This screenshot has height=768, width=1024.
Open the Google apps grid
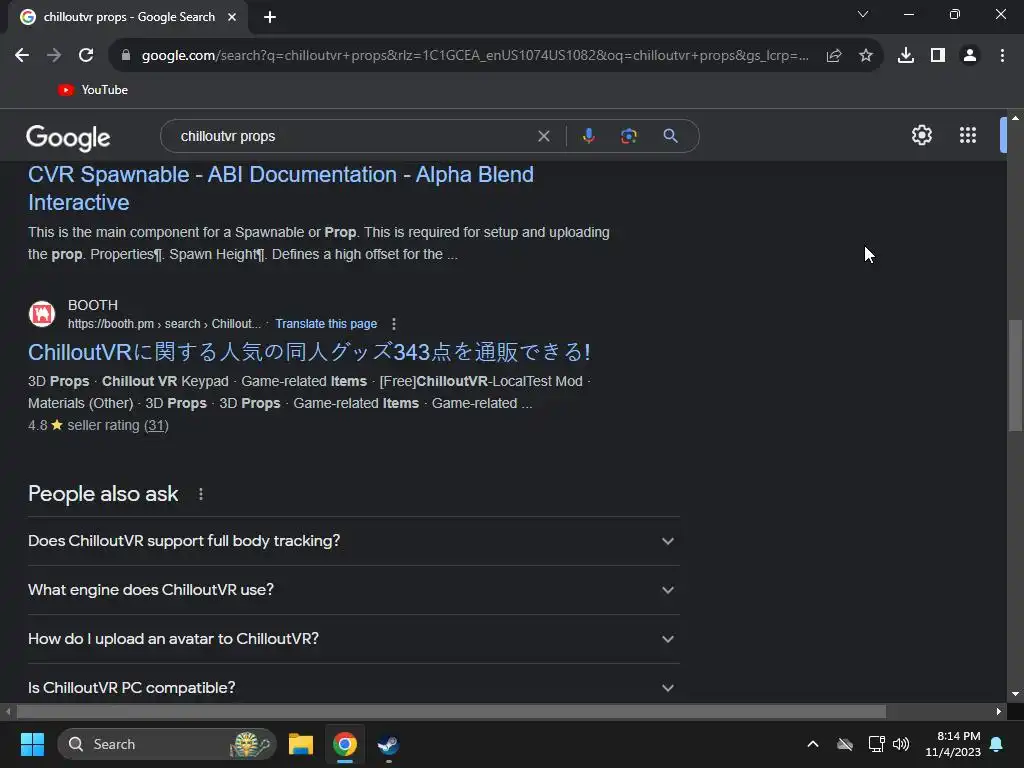968,135
